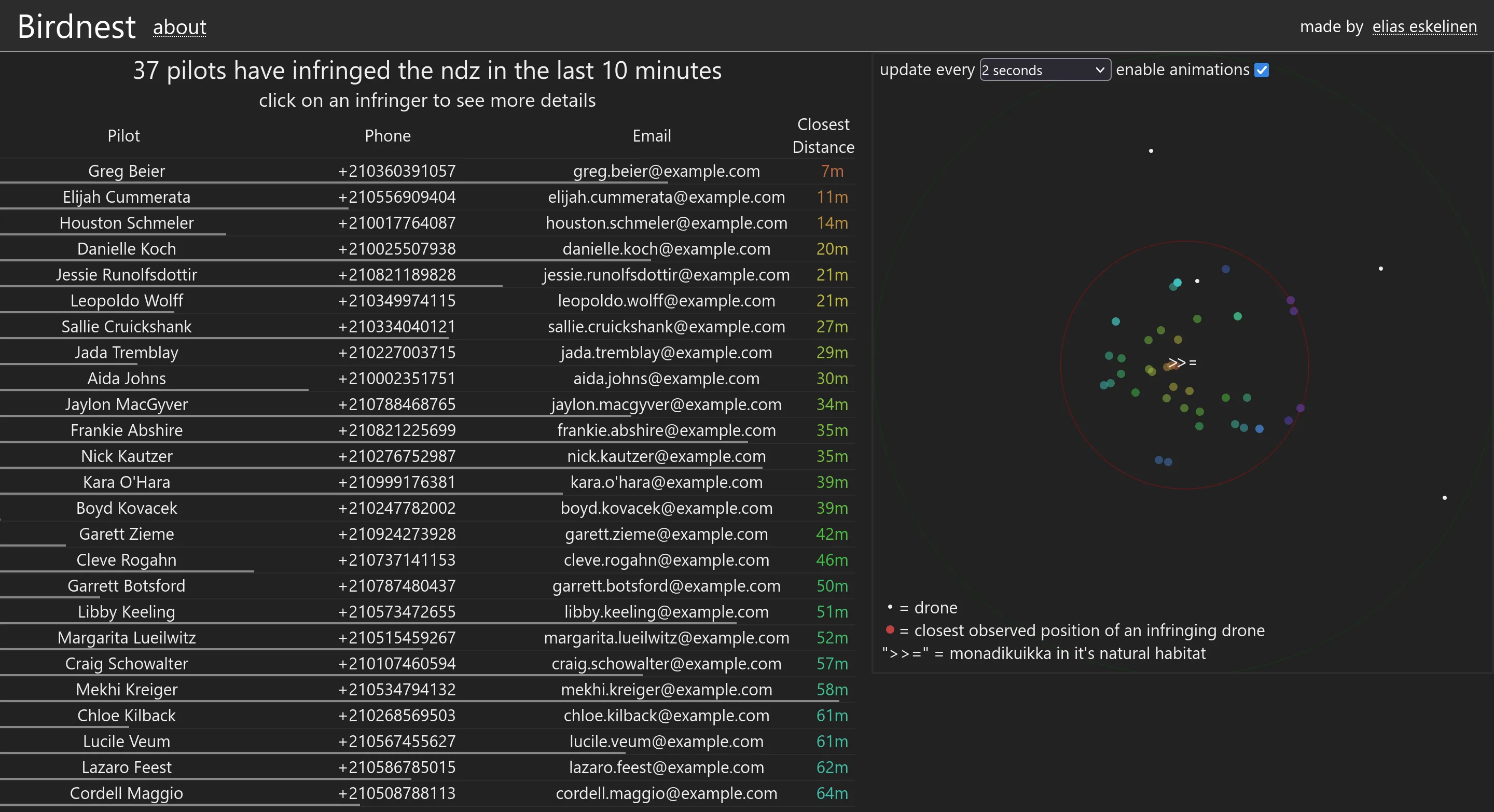Click the 46m closest distance value

click(x=832, y=560)
